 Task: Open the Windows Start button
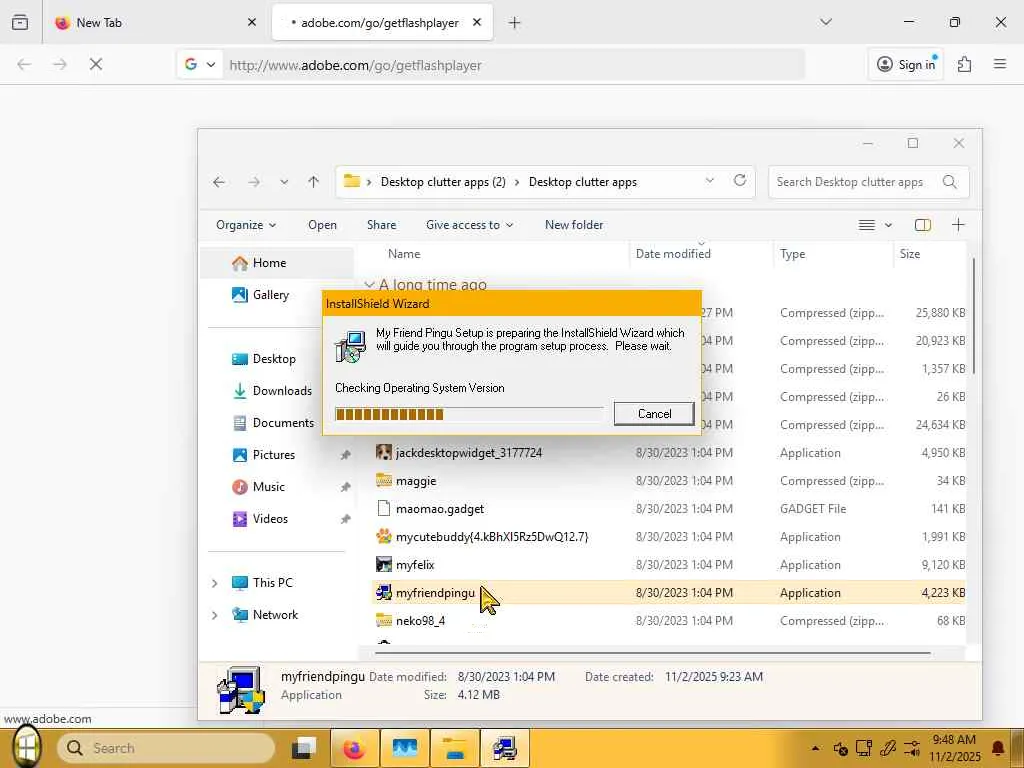point(27,746)
